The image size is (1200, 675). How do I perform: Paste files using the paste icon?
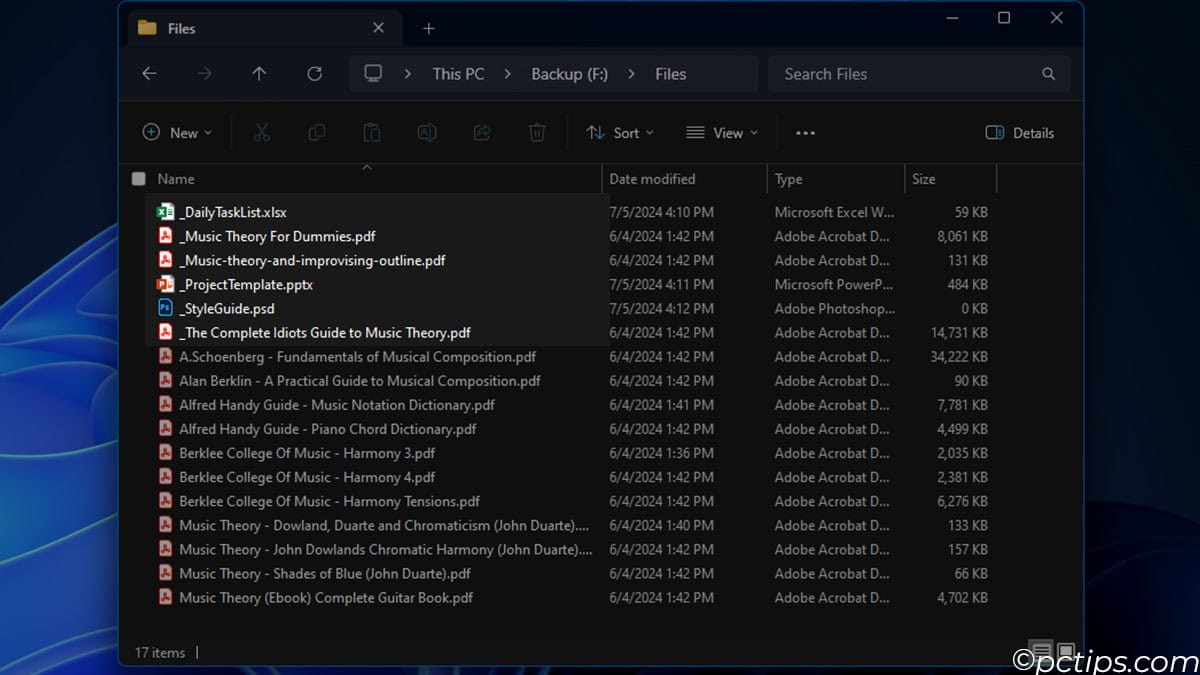[371, 132]
